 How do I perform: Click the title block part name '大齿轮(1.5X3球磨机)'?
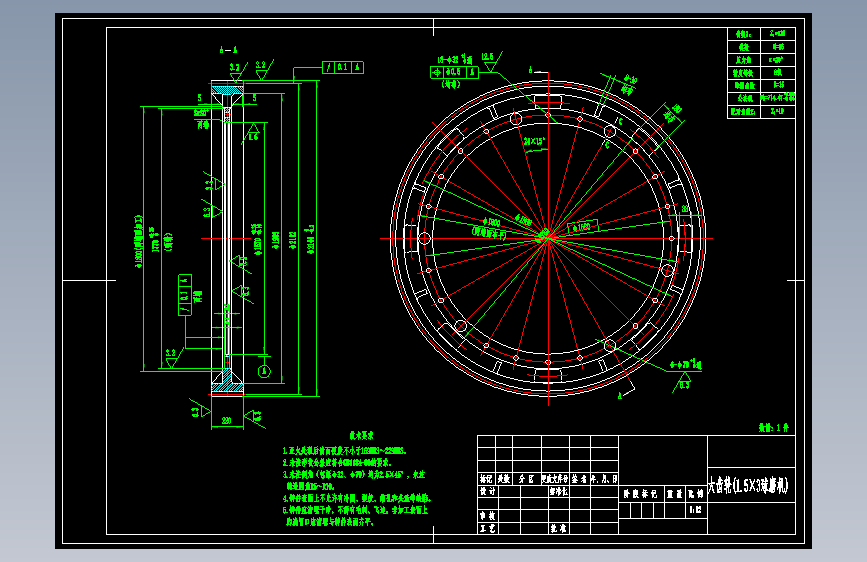click(x=749, y=486)
